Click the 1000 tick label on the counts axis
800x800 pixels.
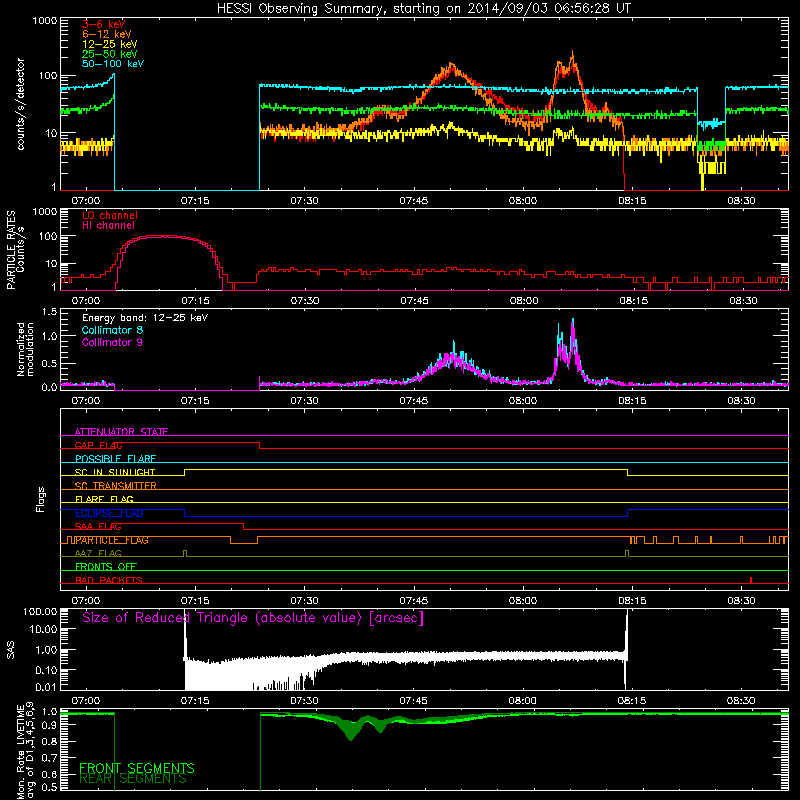(45, 21)
